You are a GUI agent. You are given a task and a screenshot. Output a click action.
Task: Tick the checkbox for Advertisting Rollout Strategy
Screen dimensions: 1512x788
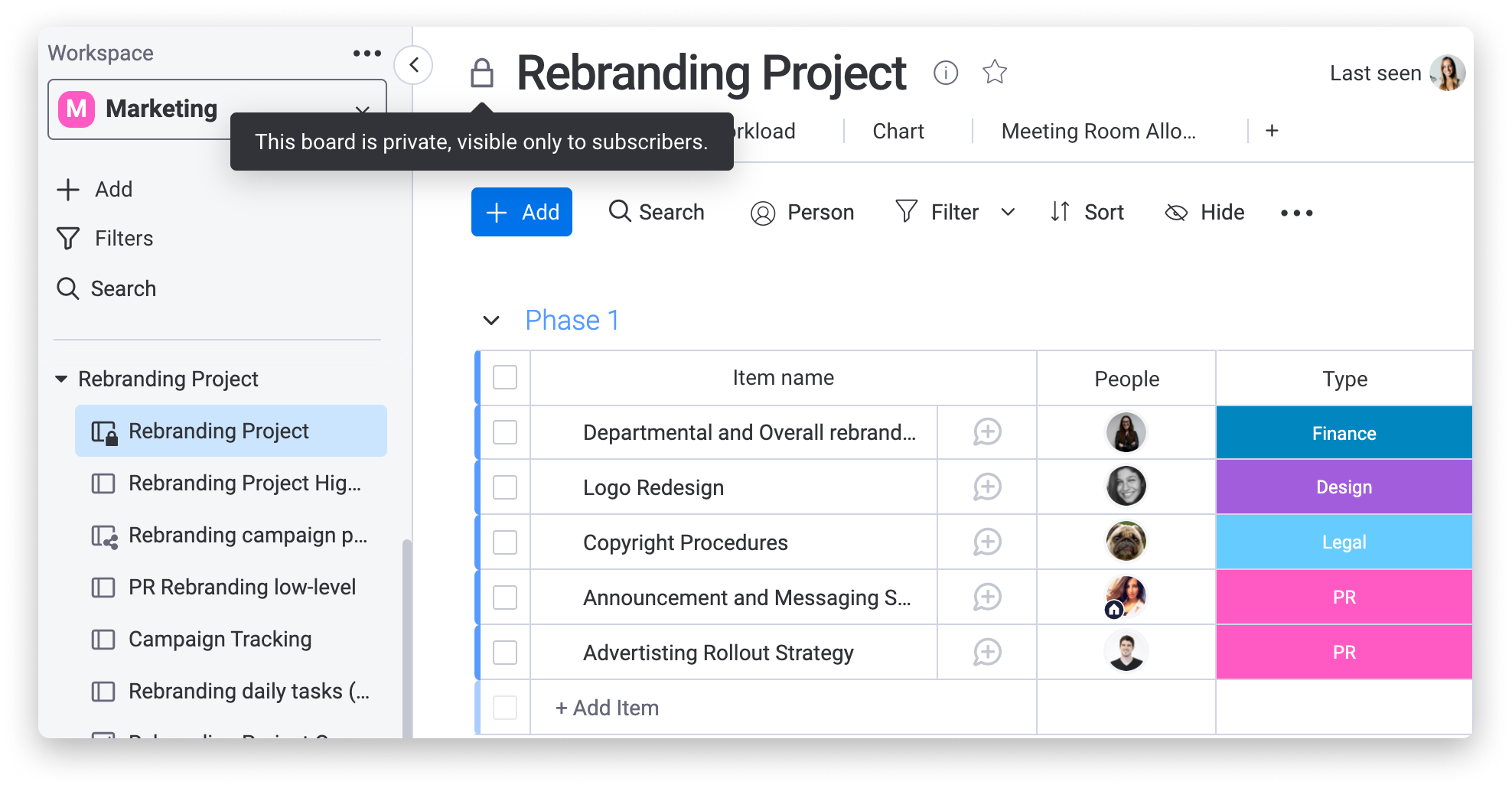coord(505,653)
